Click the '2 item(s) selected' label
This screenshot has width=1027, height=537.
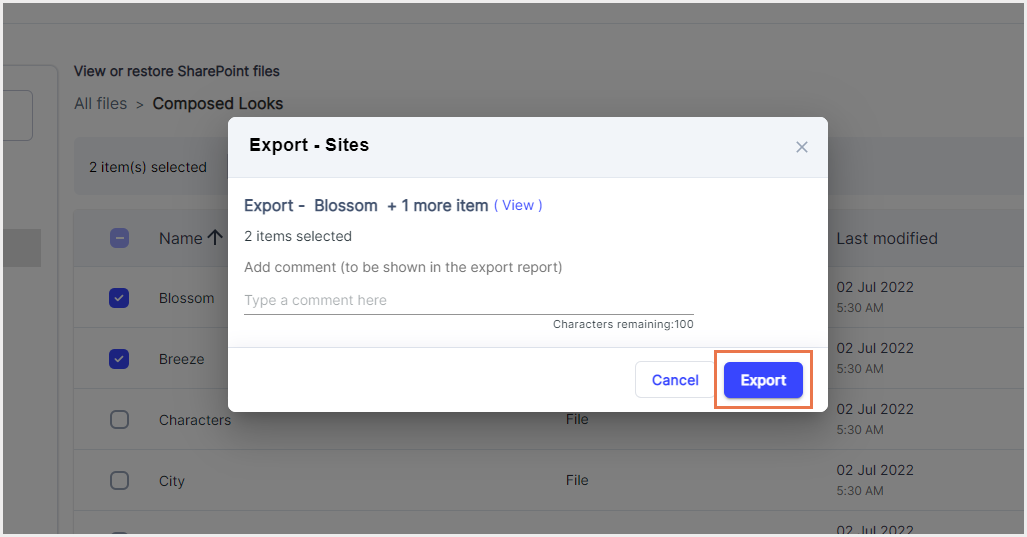pyautogui.click(x=148, y=167)
